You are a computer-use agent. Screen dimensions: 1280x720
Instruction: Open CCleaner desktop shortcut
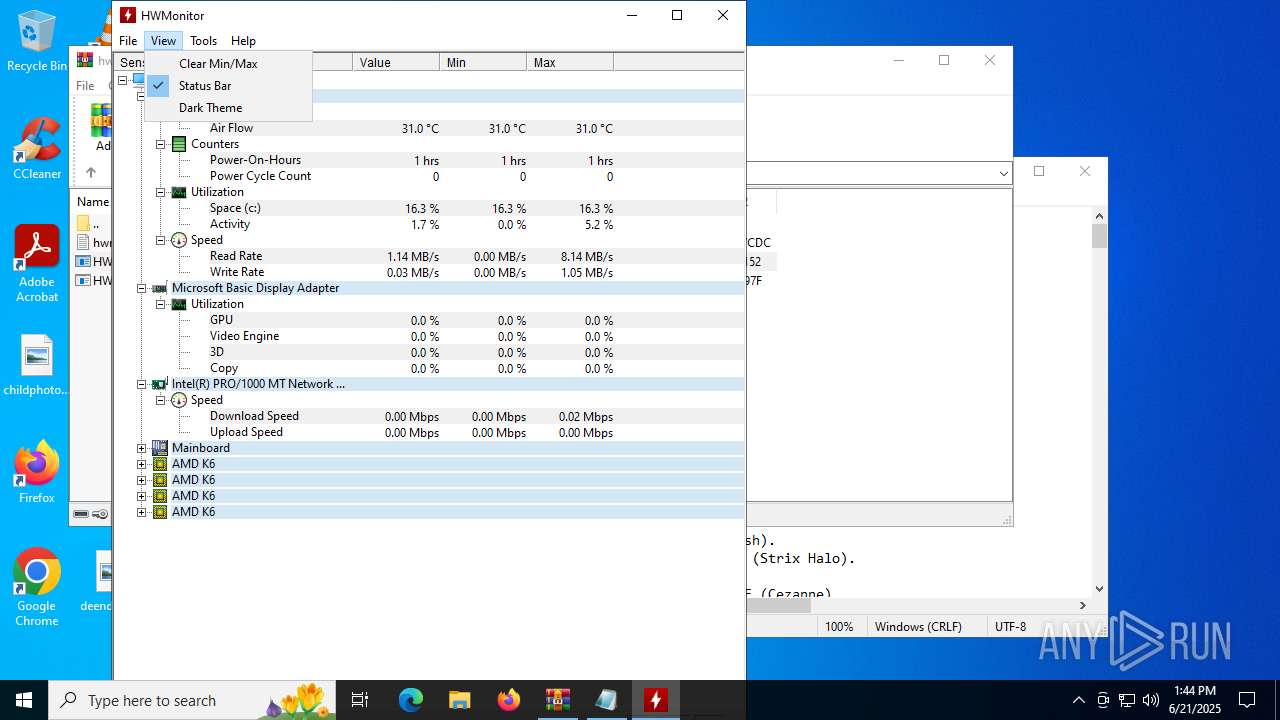pyautogui.click(x=37, y=149)
